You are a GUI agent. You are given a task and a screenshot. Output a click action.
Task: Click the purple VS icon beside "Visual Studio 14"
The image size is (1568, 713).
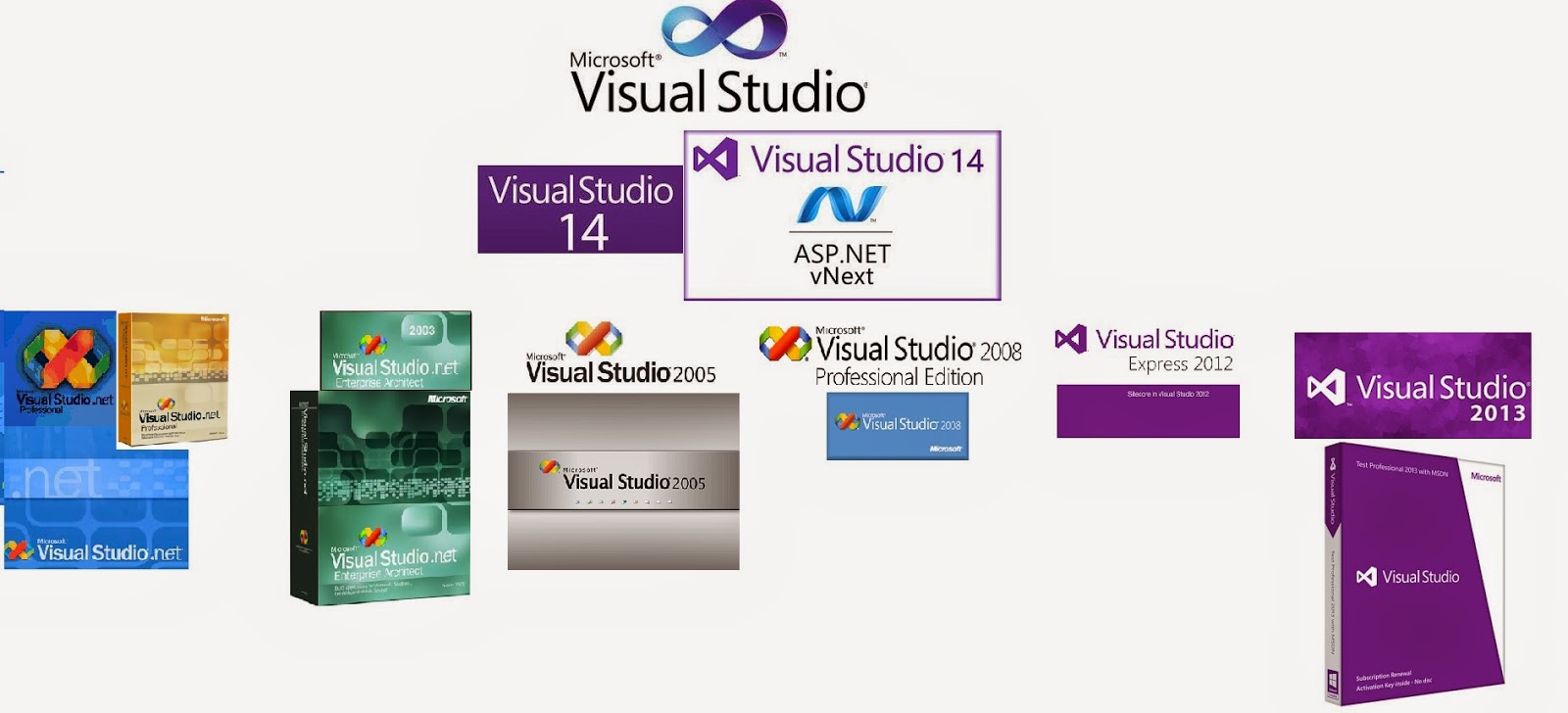715,159
